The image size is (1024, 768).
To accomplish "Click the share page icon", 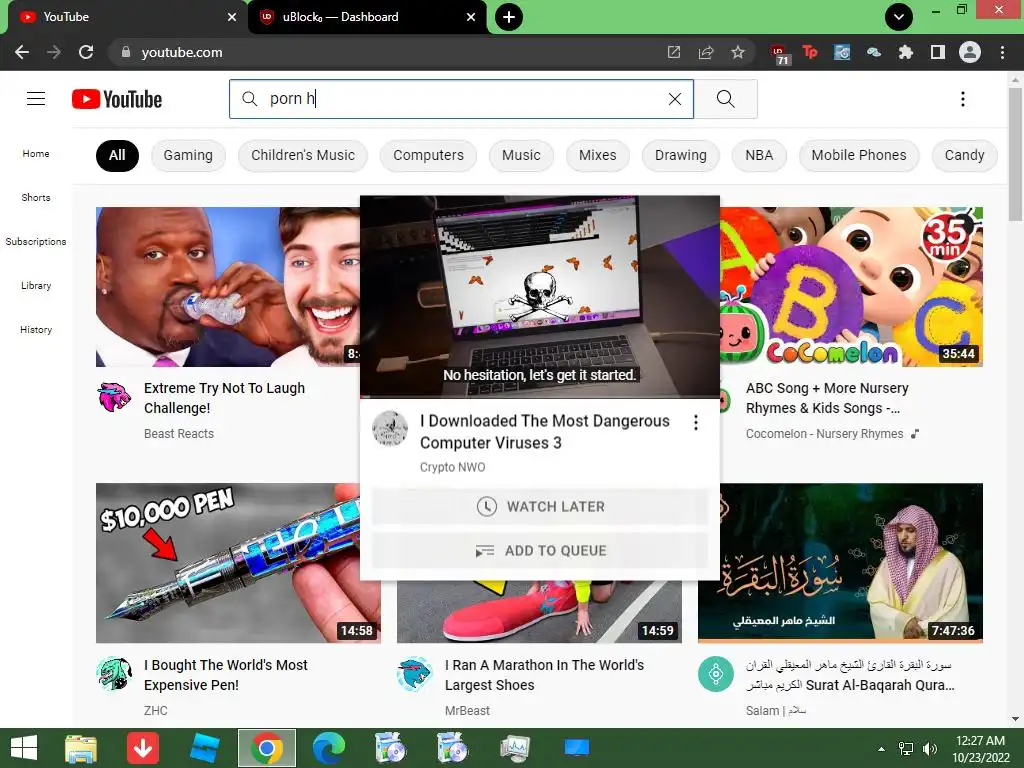I will 706,52.
